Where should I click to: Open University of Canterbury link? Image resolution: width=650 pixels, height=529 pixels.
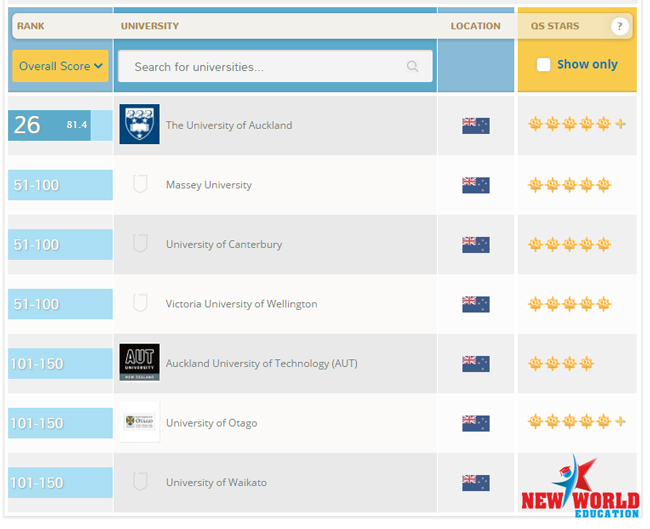(224, 245)
